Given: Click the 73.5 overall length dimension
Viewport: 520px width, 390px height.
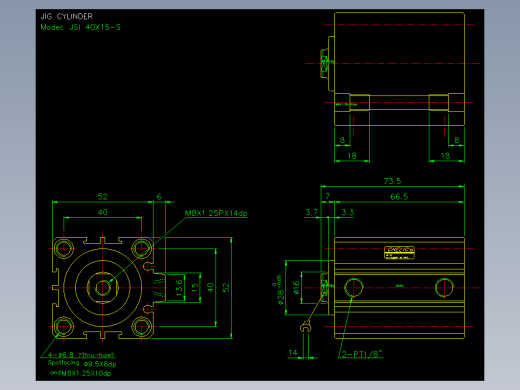Looking at the screenshot, I should pos(392,181).
